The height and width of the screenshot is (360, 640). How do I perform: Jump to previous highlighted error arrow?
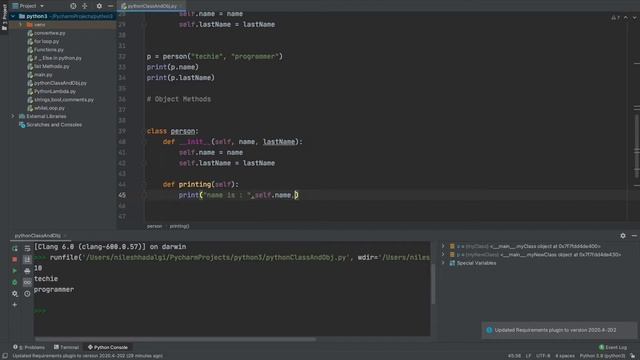point(626,18)
